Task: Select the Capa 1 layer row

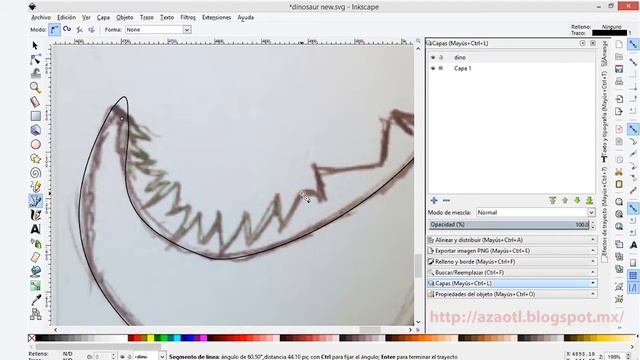Action: tap(511, 68)
